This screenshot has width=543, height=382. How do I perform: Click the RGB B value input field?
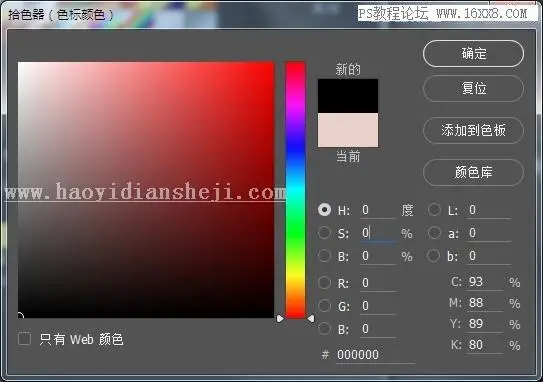(377, 329)
